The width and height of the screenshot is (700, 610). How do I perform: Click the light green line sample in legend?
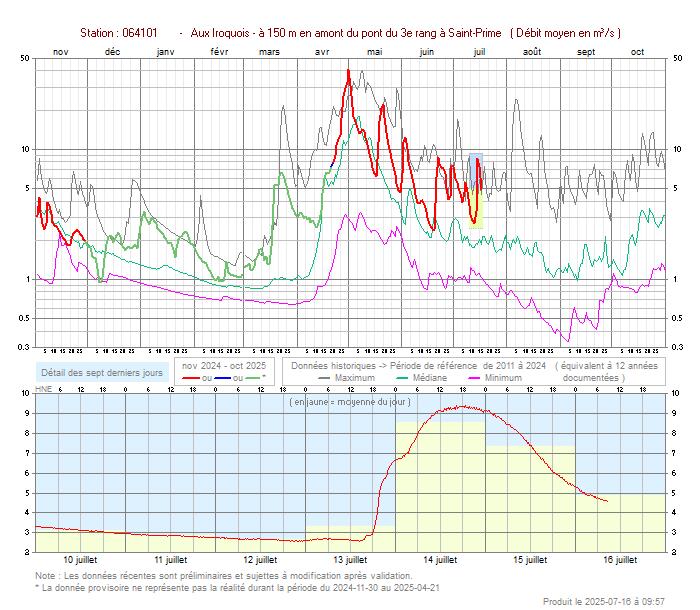pyautogui.click(x=253, y=378)
